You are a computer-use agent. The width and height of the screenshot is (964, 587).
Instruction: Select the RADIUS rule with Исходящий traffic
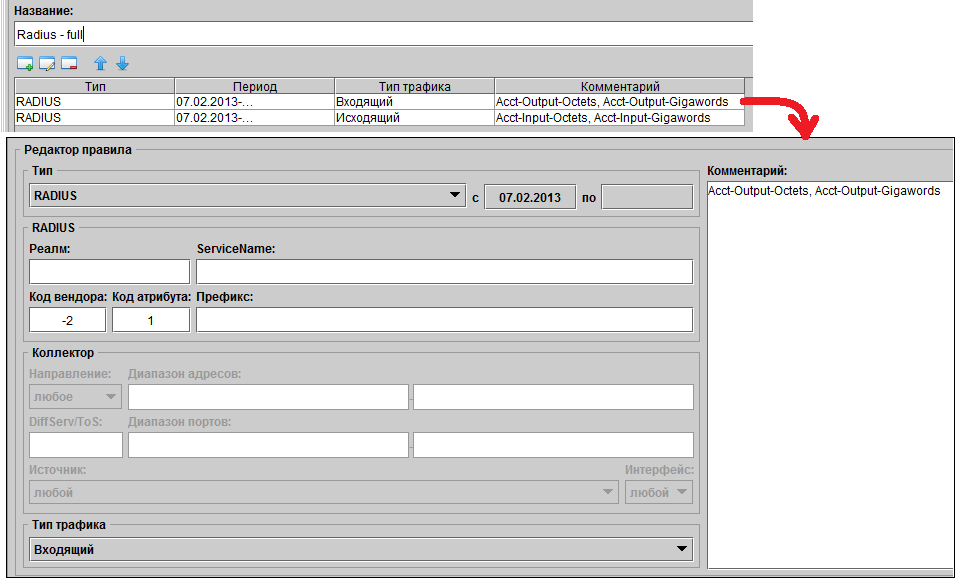pyautogui.click(x=379, y=117)
